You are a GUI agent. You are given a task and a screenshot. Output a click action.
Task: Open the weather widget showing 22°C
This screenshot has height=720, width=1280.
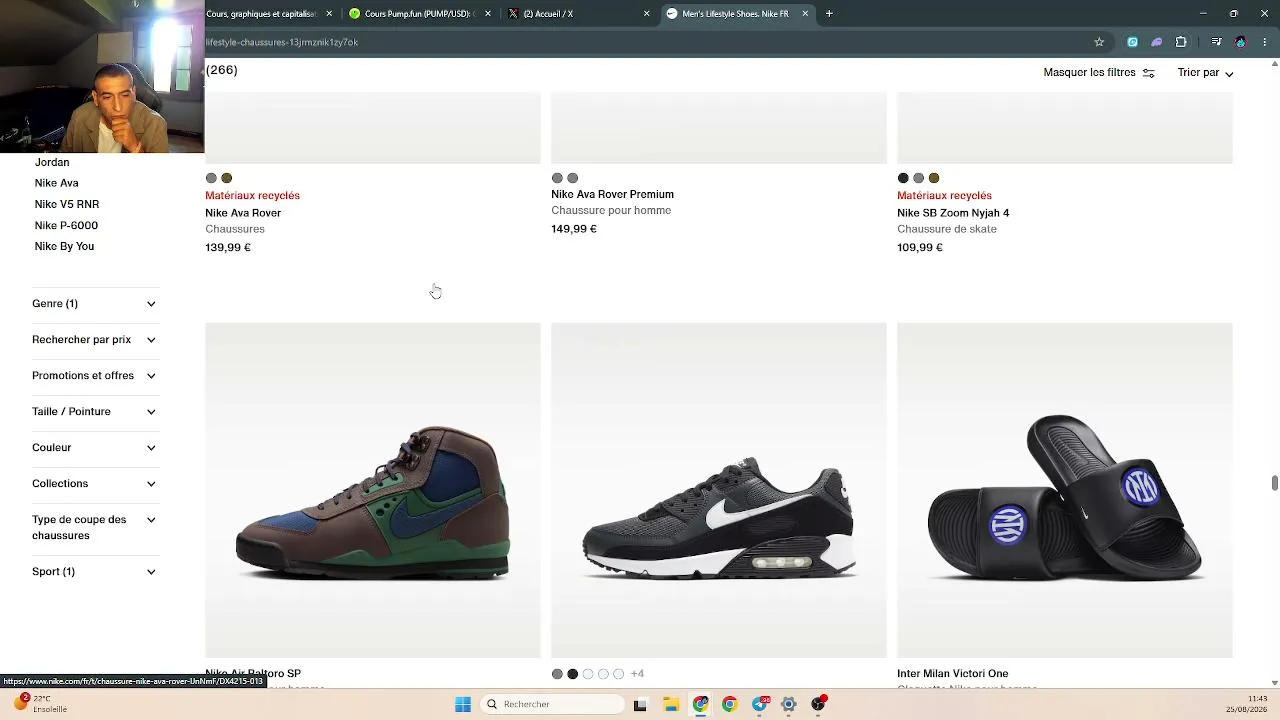click(41, 704)
